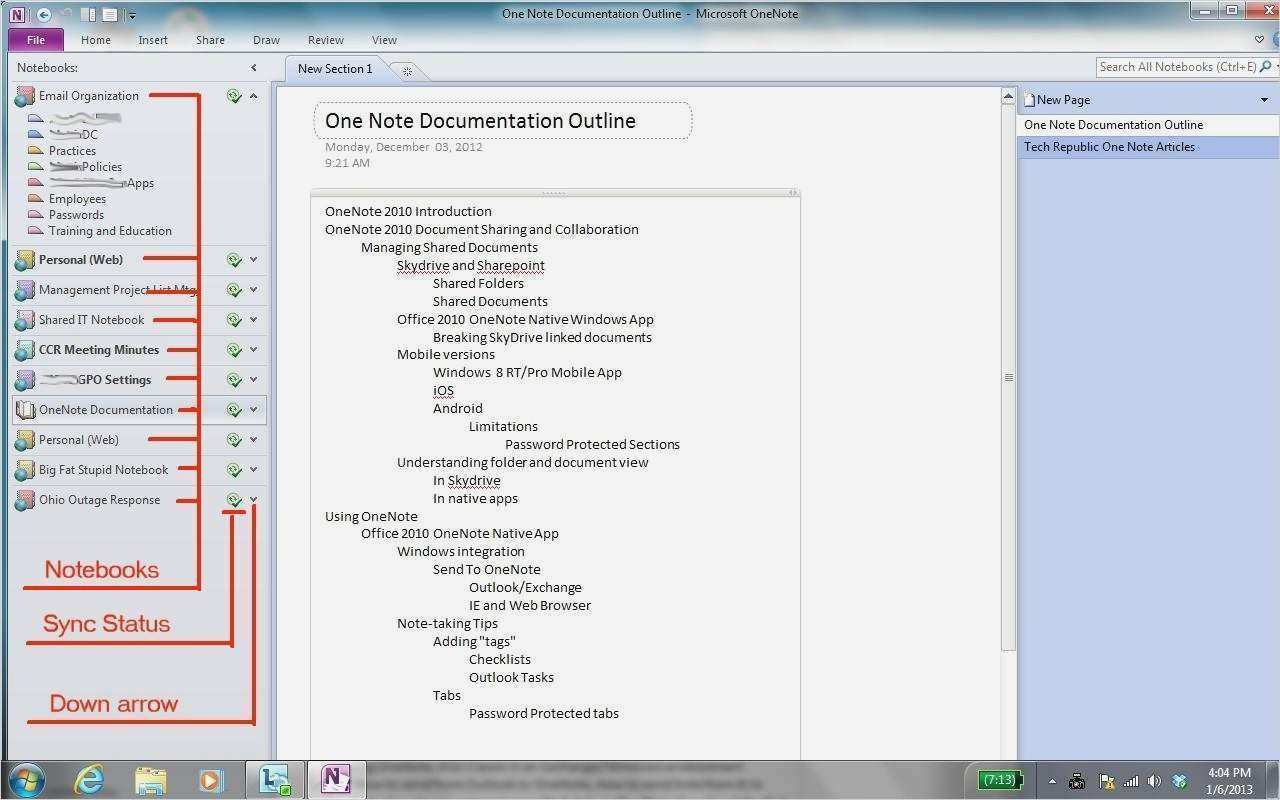Expand the Management Project List notebook

coord(253,290)
